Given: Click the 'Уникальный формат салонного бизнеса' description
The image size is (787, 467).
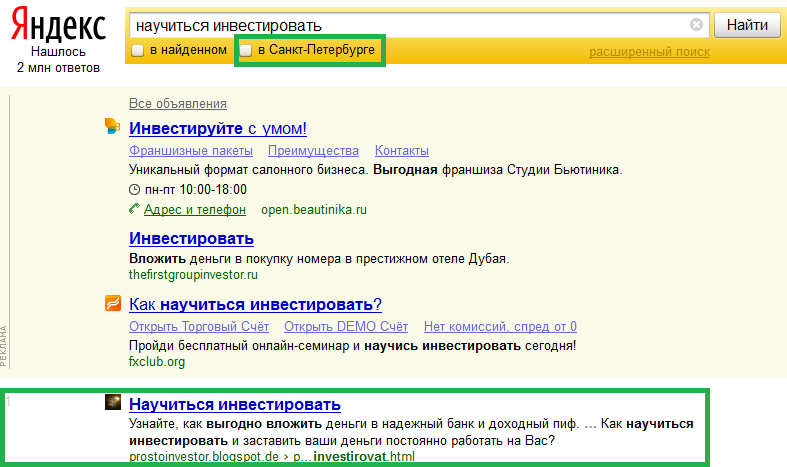Looking at the screenshot, I should 375,170.
